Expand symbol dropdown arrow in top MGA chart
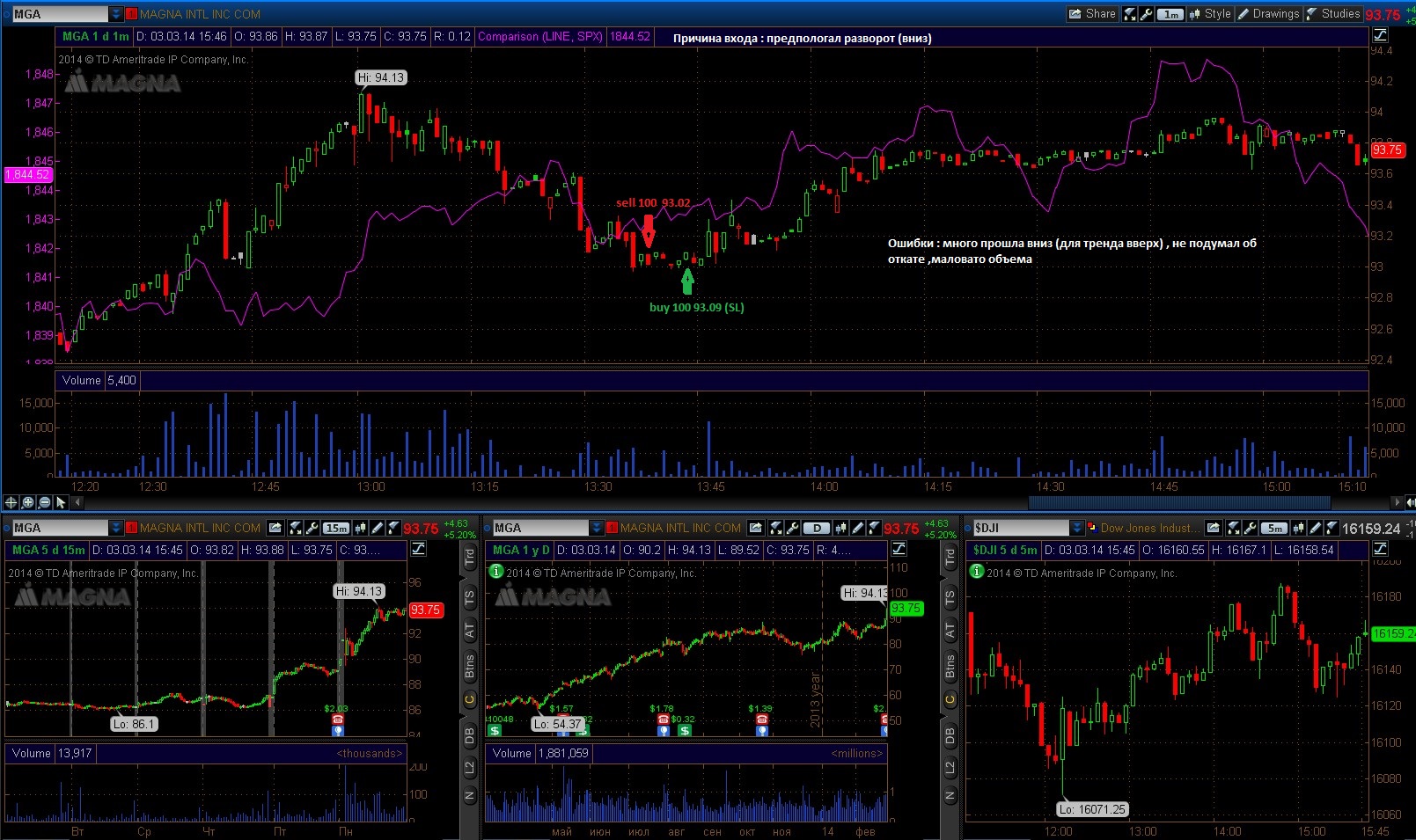Screen dimensions: 1416x840 [116, 14]
